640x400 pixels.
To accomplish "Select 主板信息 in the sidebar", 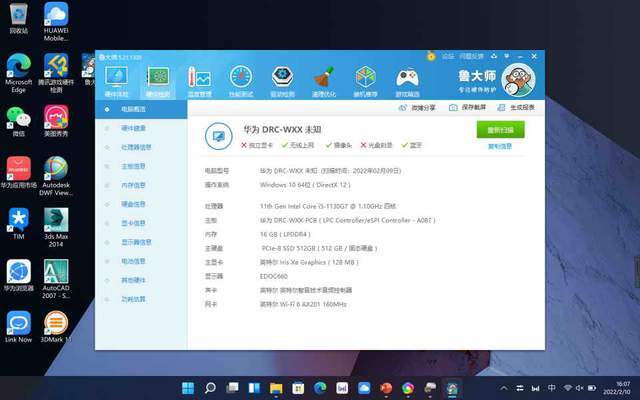I will click(x=141, y=166).
